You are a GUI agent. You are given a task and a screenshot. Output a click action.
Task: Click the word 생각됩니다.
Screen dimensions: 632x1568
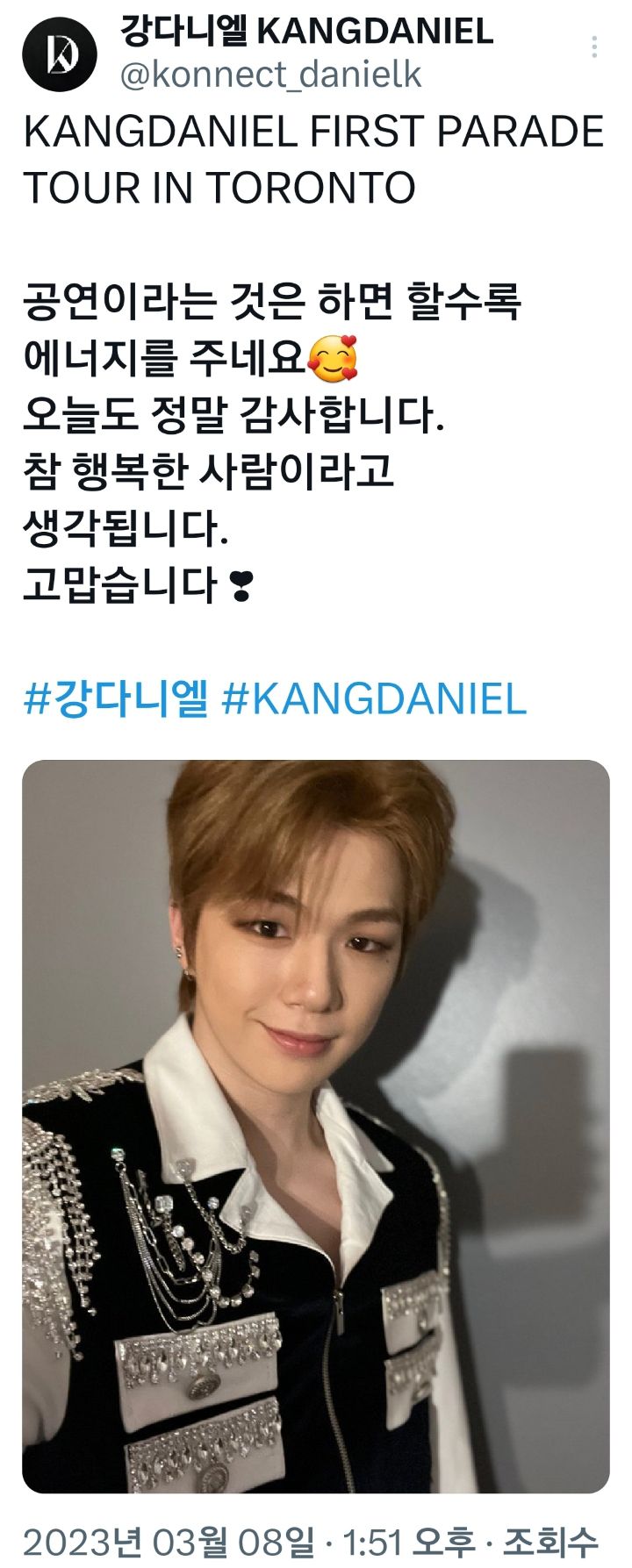coord(126,529)
